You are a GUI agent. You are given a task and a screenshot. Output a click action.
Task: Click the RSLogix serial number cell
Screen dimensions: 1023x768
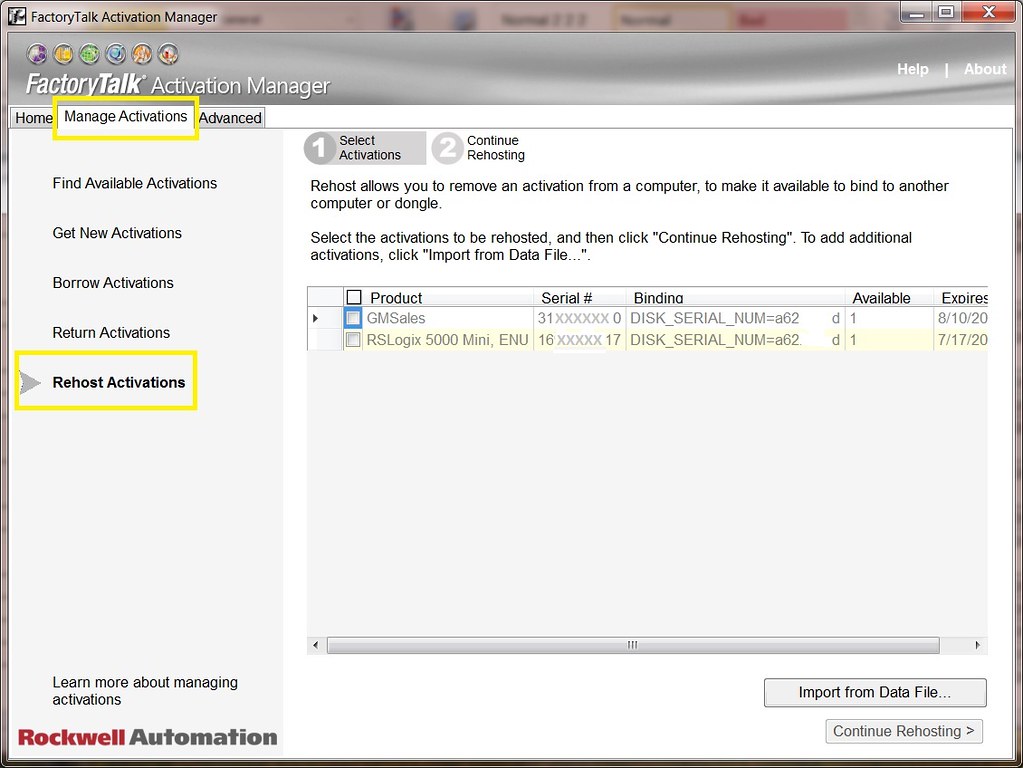(x=579, y=340)
